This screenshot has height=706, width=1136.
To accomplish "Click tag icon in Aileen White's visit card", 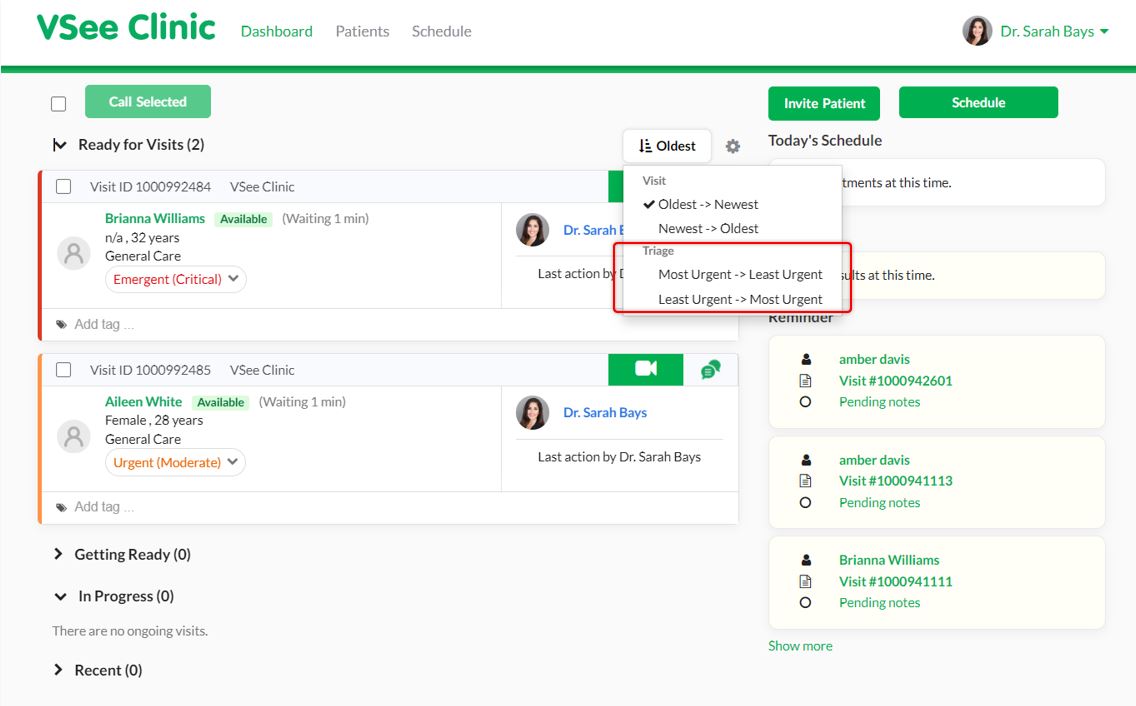I will point(62,507).
